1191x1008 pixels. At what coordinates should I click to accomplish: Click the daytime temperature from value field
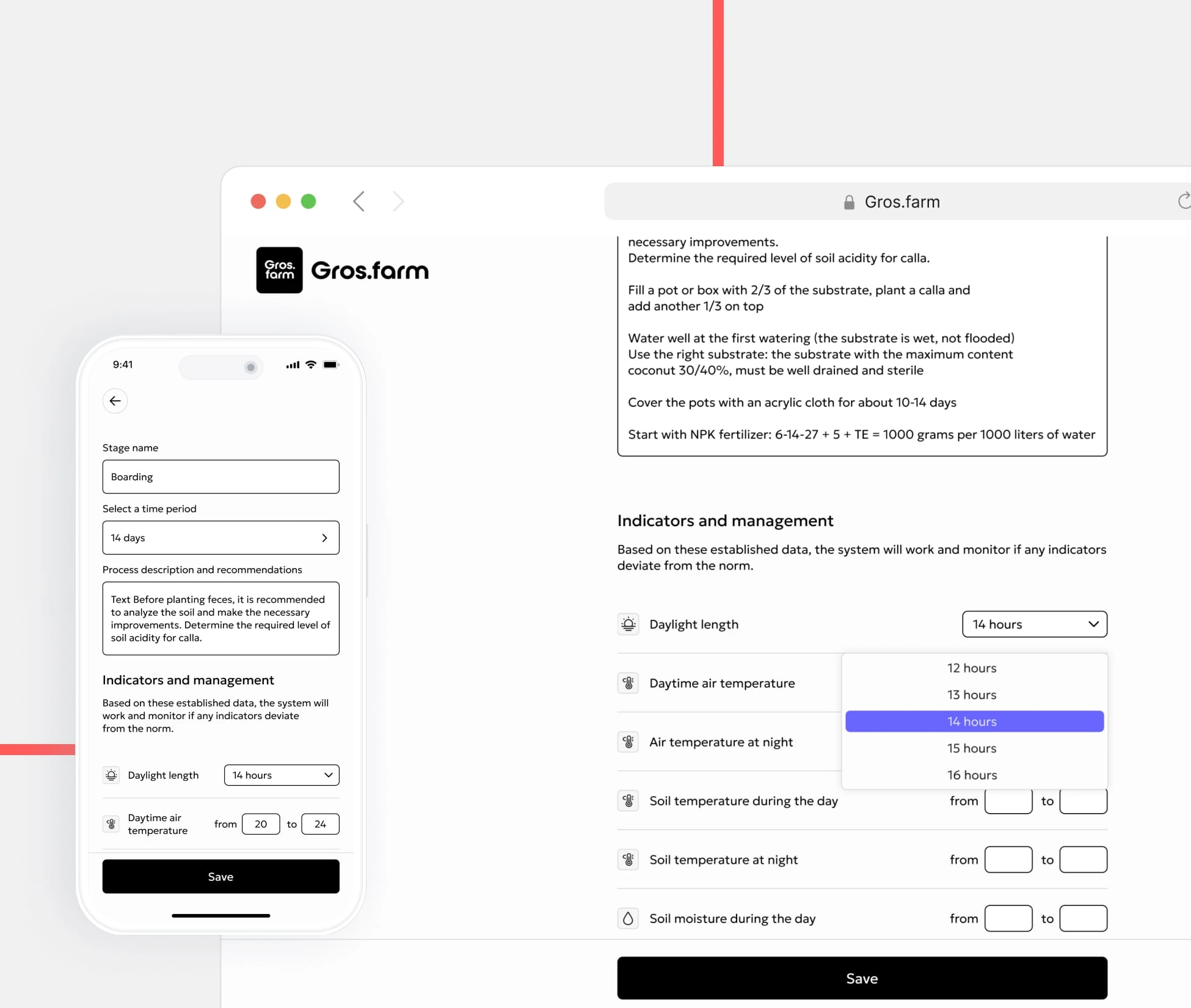pyautogui.click(x=261, y=823)
